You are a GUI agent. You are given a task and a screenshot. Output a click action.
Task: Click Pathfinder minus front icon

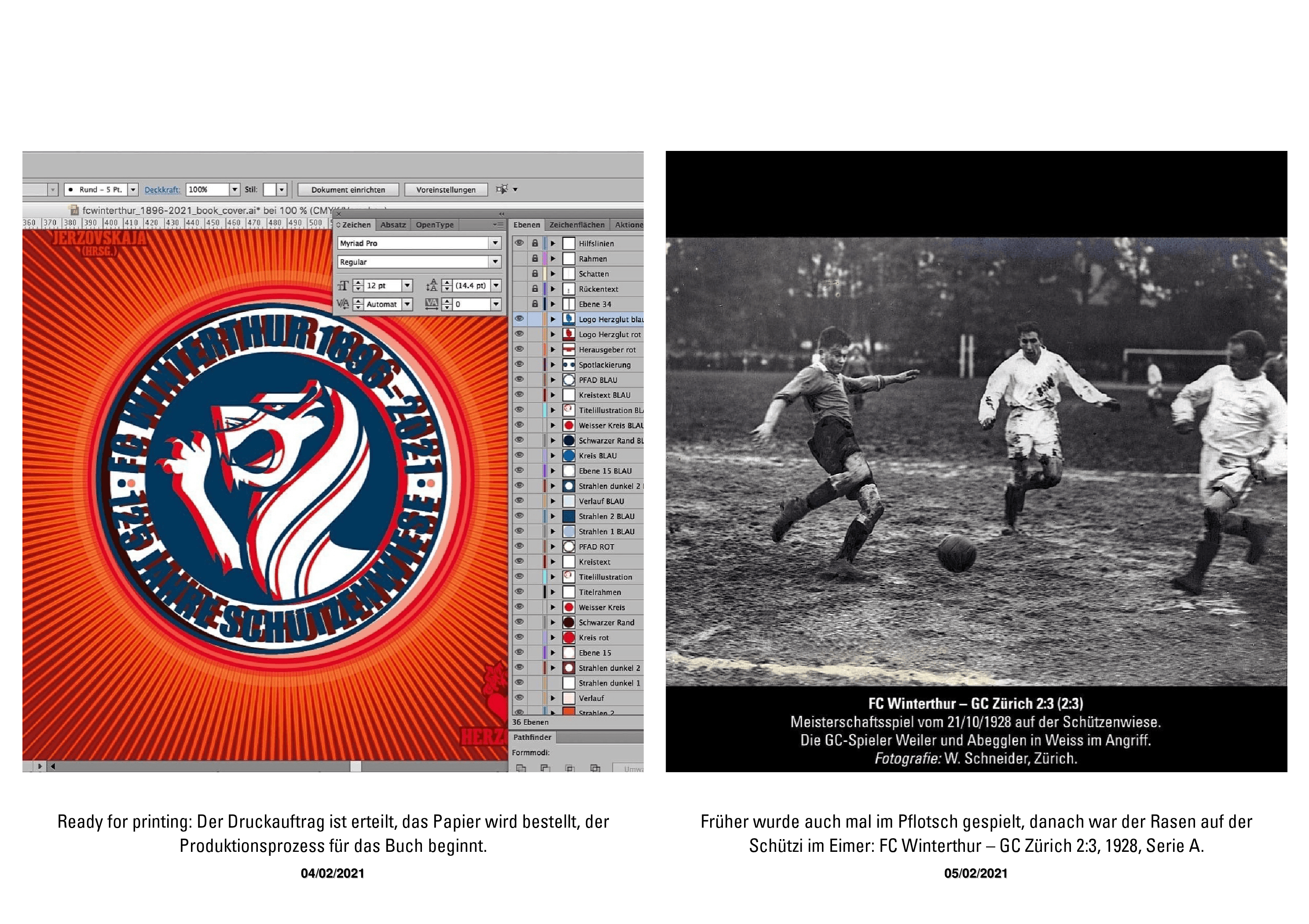[x=545, y=768]
